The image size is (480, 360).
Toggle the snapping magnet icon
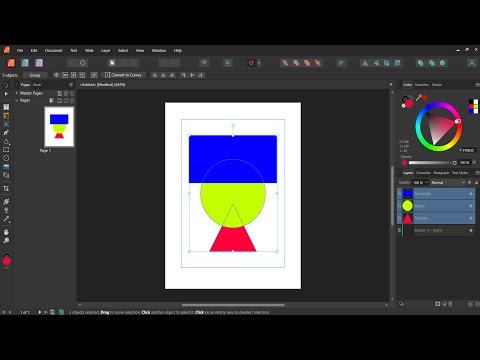coord(251,63)
